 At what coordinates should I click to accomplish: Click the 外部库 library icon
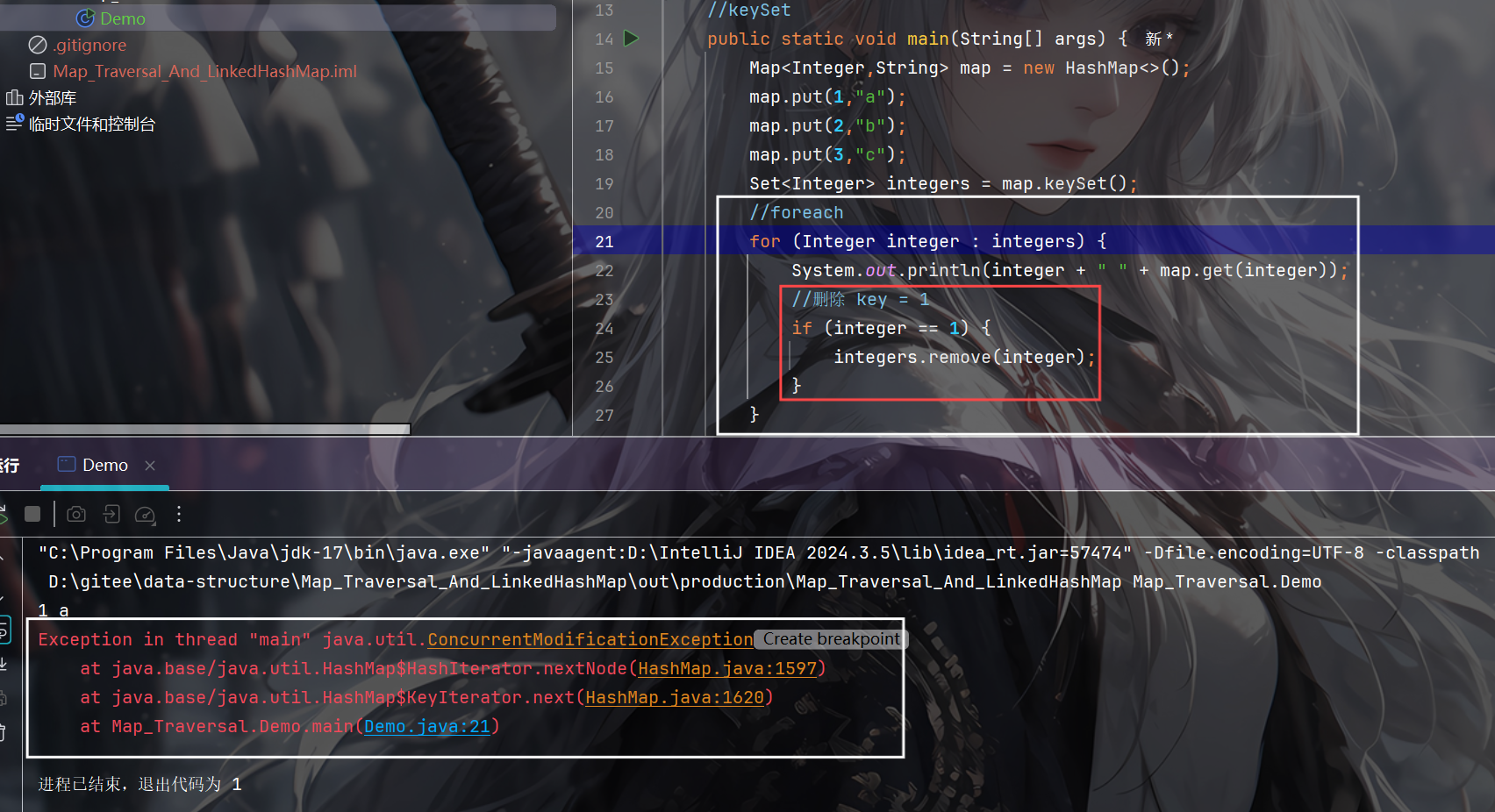(x=14, y=97)
